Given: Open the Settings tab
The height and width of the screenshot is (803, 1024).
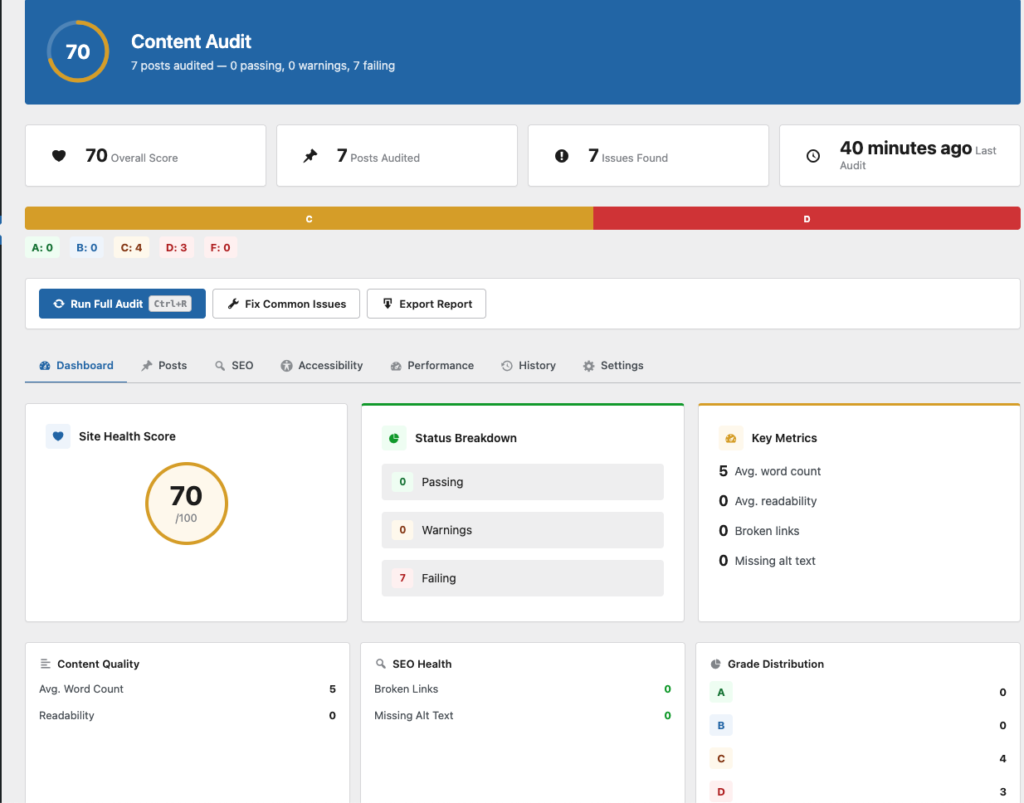Looking at the screenshot, I should [x=613, y=366].
